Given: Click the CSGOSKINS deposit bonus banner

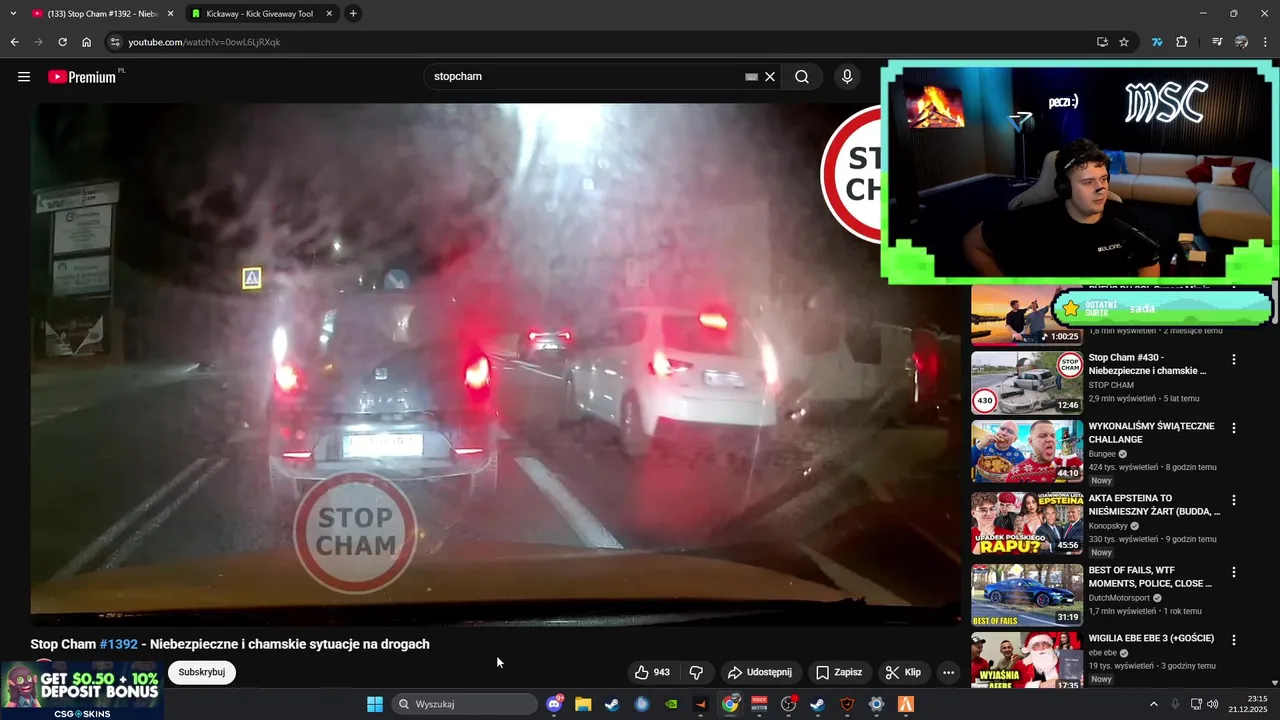Looking at the screenshot, I should pyautogui.click(x=82, y=690).
